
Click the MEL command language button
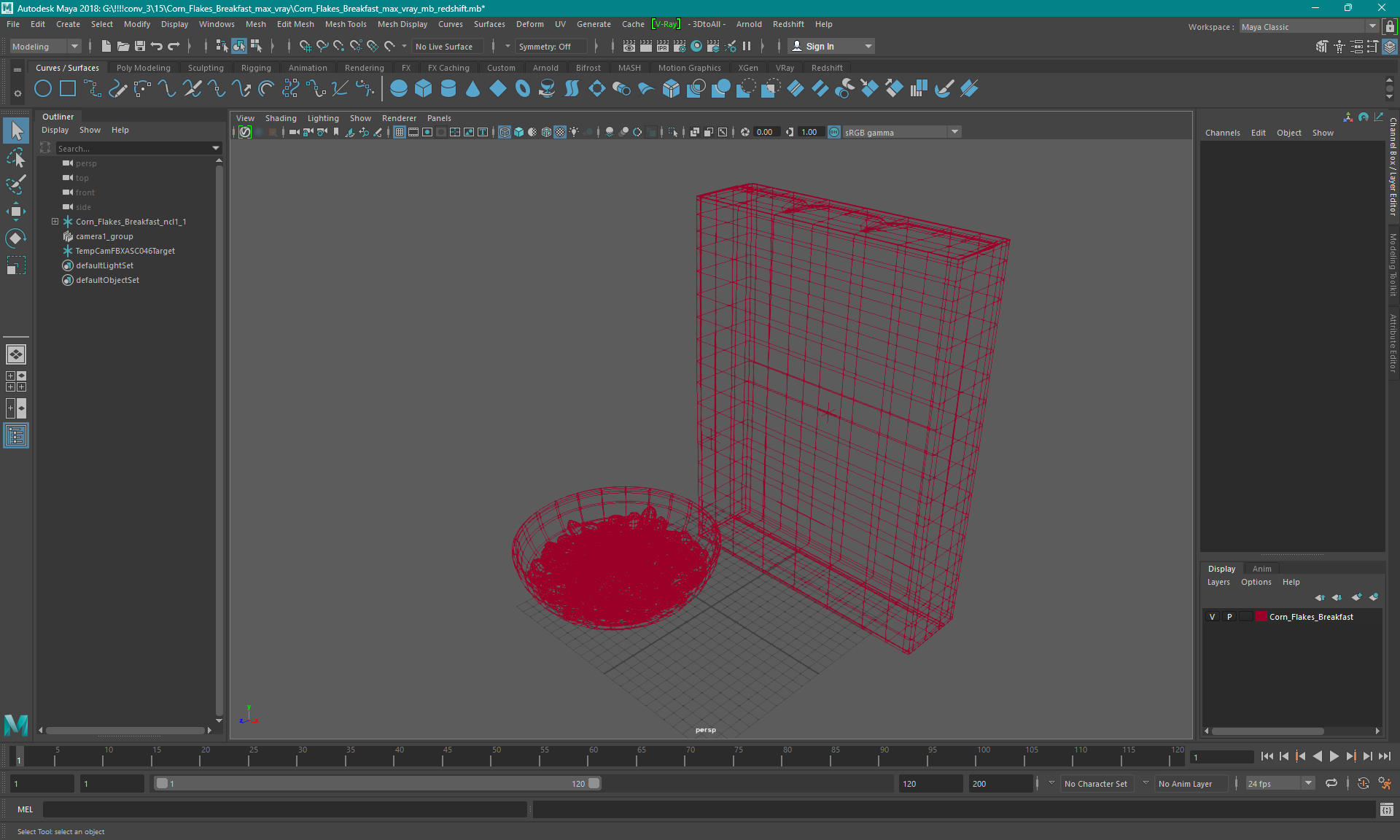(x=25, y=809)
